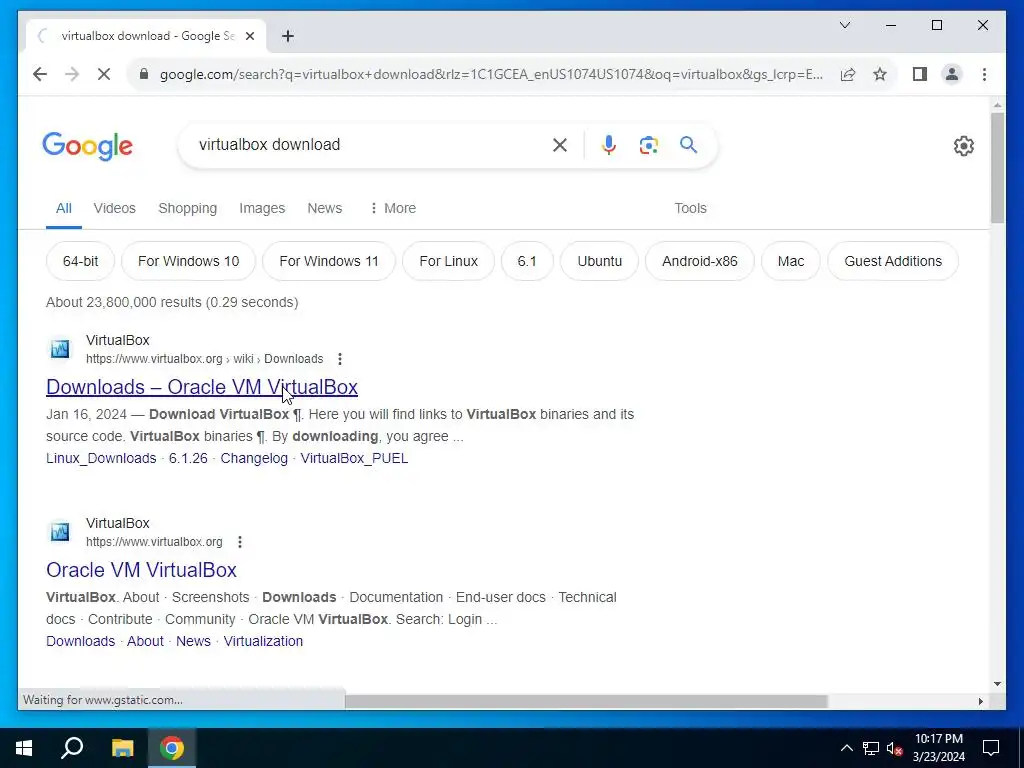Select the For Linux chip
The height and width of the screenshot is (768, 1024).
coord(448,261)
